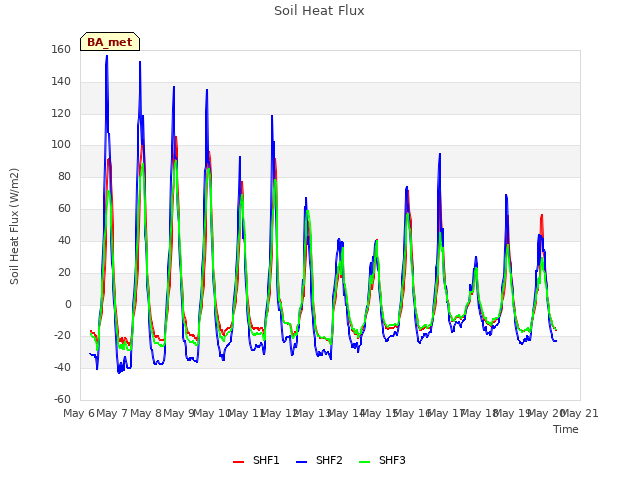Click the 60 y-axis tick label

point(64,208)
